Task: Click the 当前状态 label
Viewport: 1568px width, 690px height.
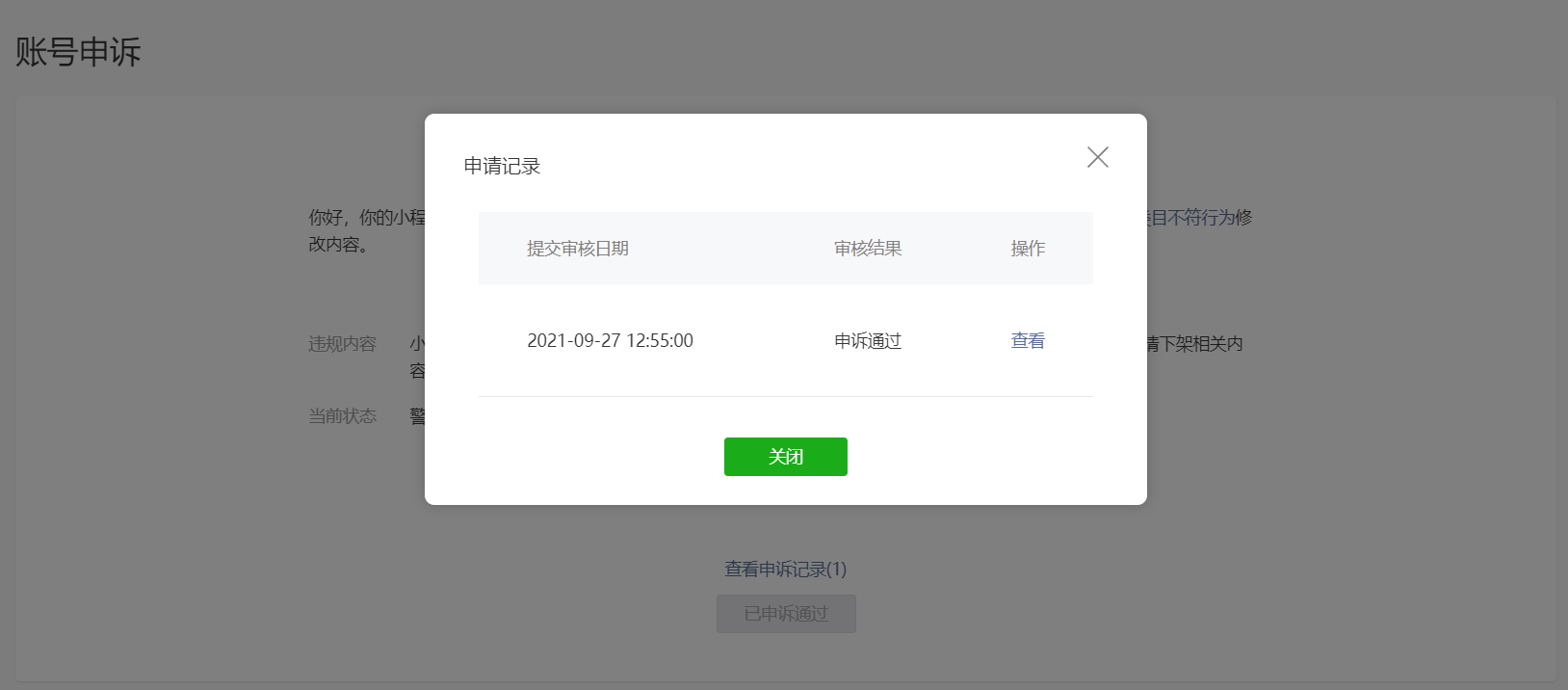Action: [343, 416]
